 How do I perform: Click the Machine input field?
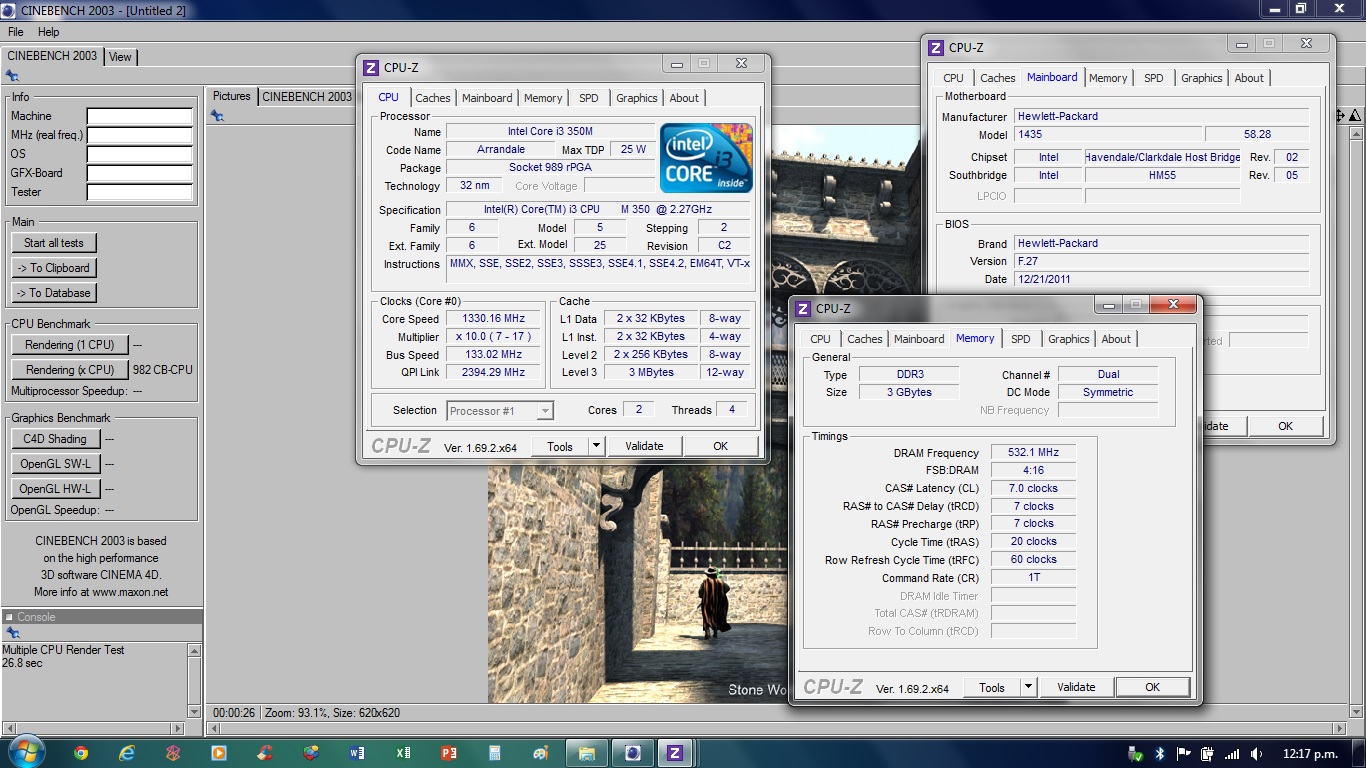click(x=140, y=117)
